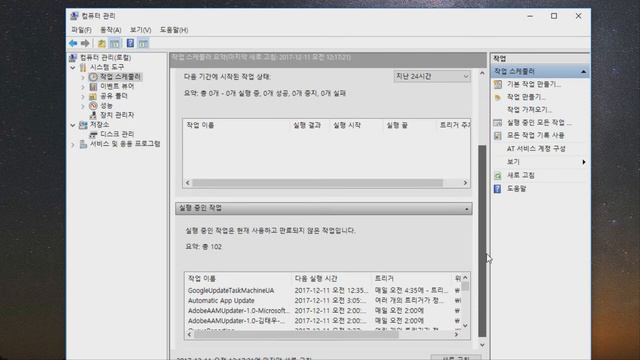Select the 성능 icon in tree
The height and width of the screenshot is (360, 640).
(93, 106)
